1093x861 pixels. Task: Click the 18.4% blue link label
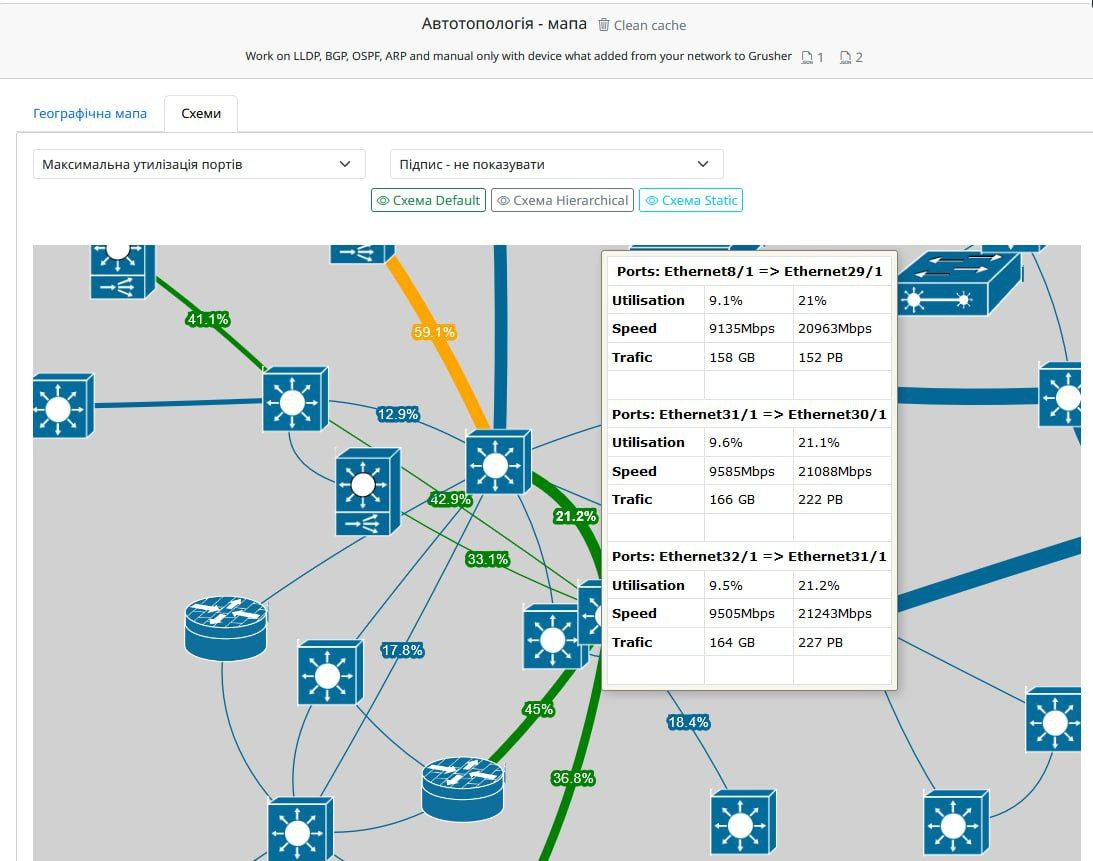tap(688, 722)
